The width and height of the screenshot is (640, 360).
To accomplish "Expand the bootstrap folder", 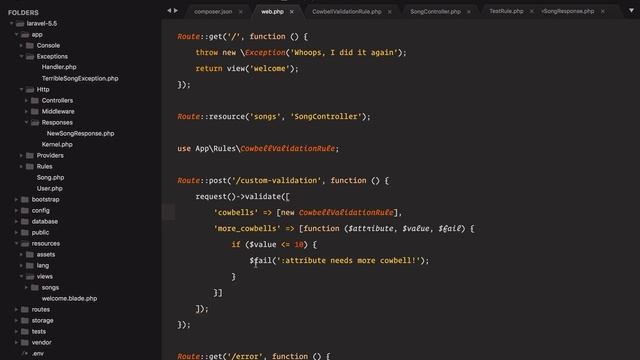I will click(16, 200).
